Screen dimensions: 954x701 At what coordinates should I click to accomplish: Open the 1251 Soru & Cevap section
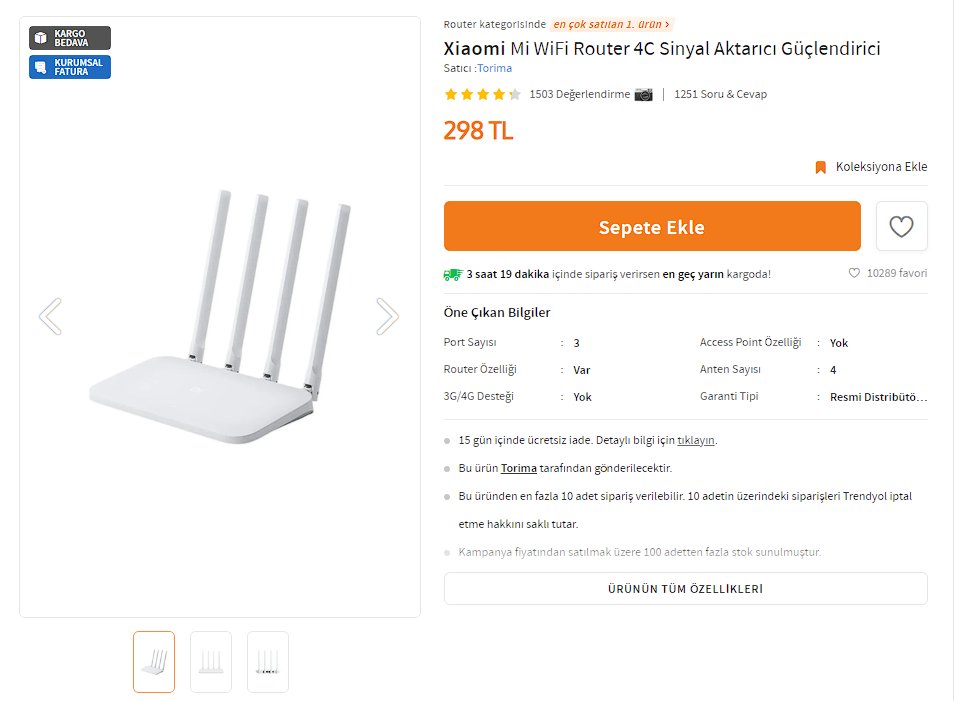720,94
